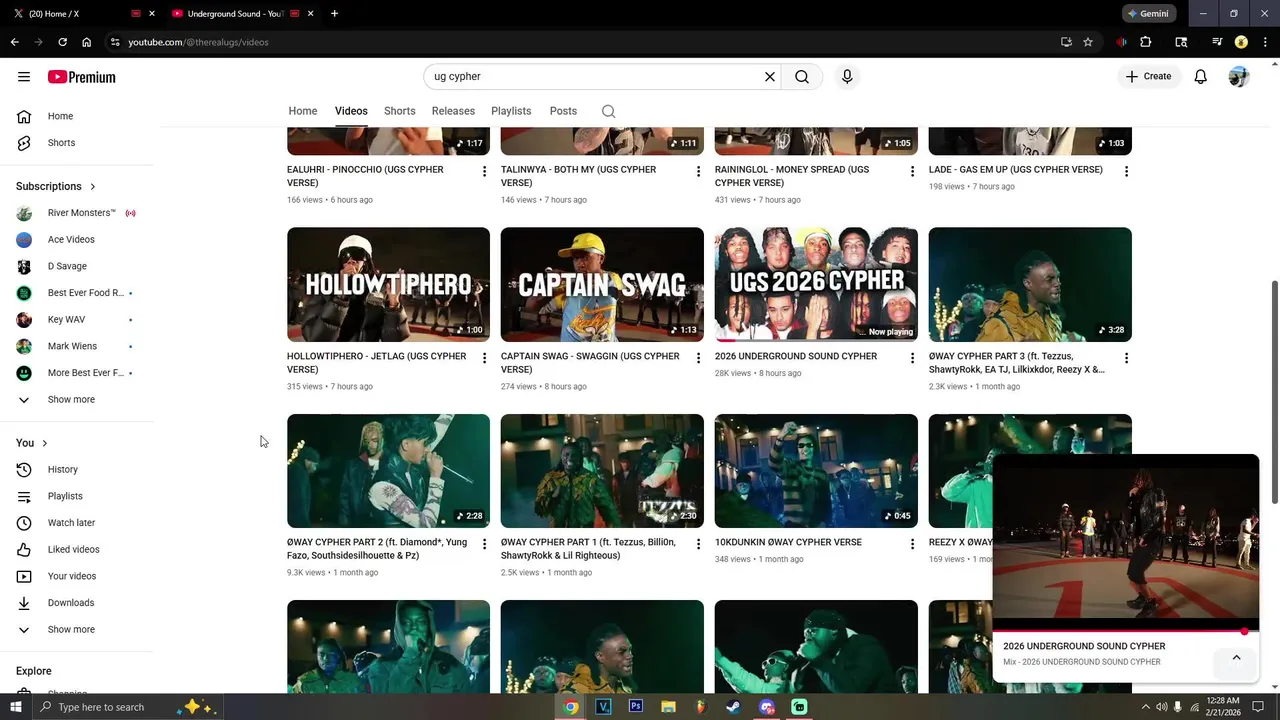Open options for ØWAY CYPHER PART 2 video

click(x=485, y=544)
